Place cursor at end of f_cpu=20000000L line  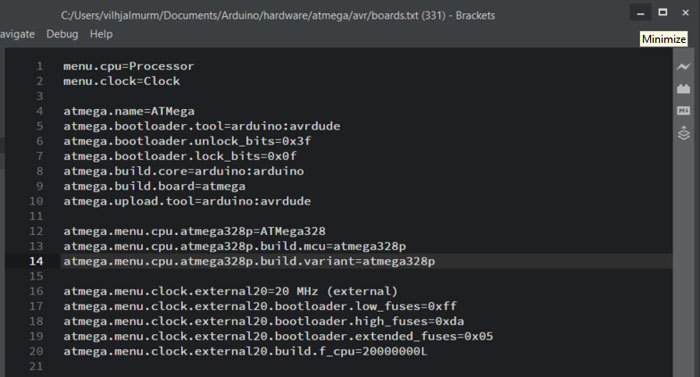(x=427, y=351)
